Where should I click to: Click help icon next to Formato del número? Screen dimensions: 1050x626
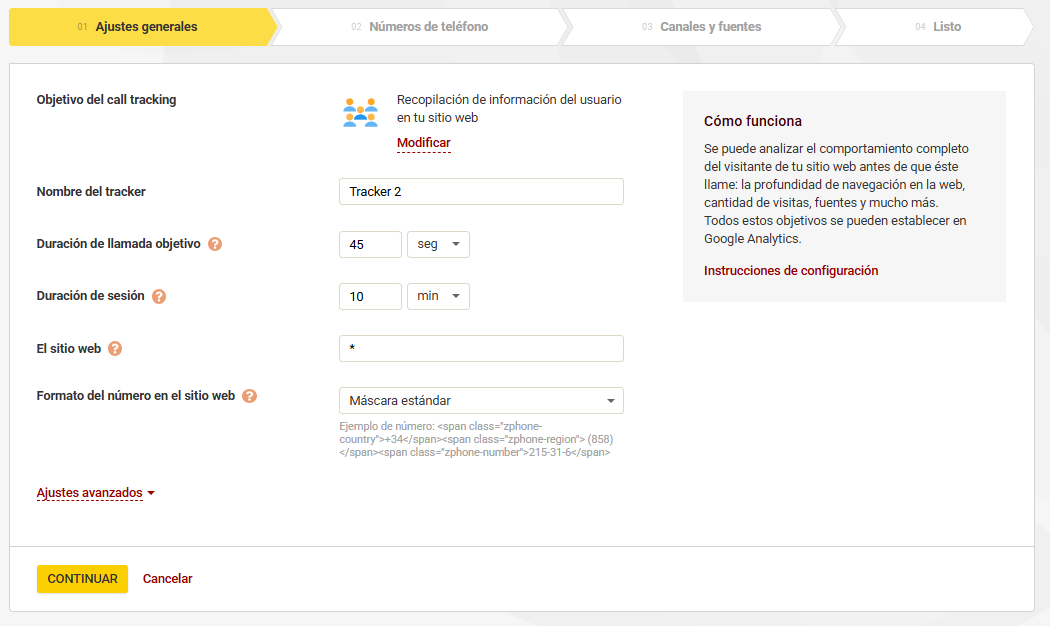pos(250,396)
